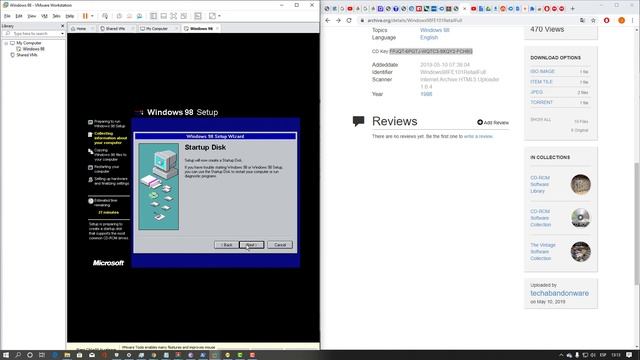Open the Windows 98 topic link

435,30
